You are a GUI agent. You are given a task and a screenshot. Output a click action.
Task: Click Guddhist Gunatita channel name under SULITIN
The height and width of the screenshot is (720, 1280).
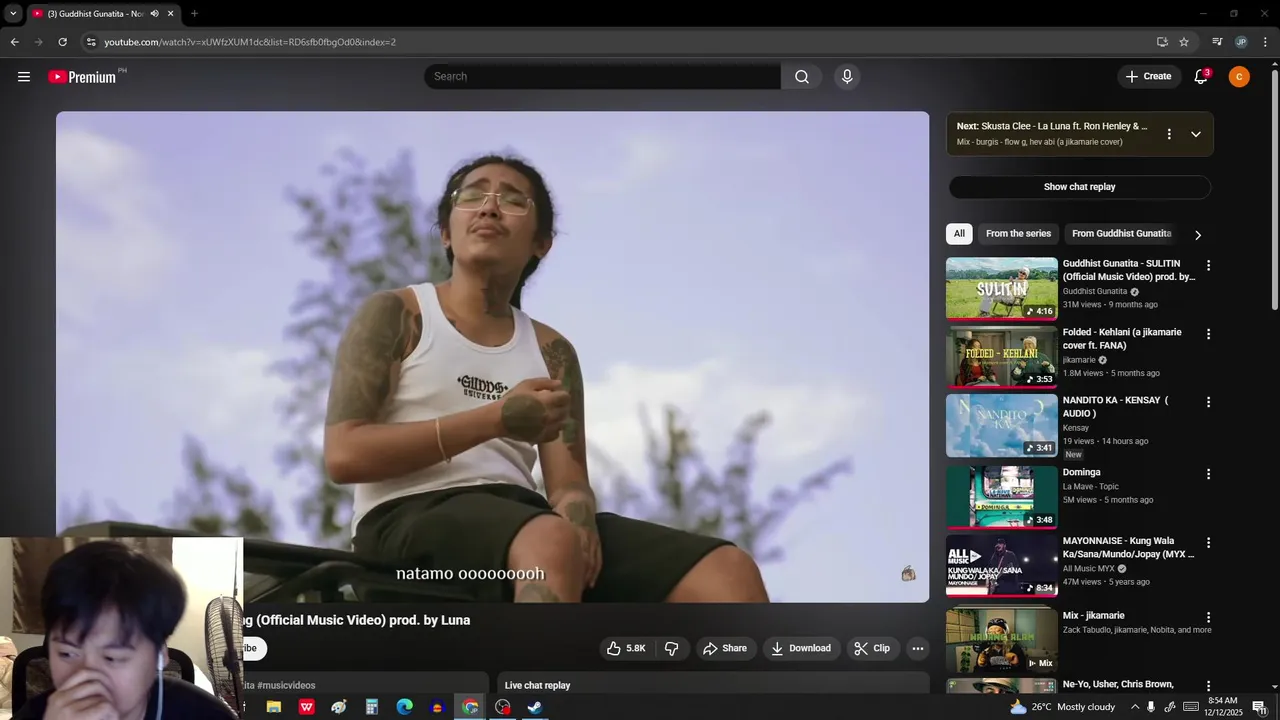coord(1095,292)
